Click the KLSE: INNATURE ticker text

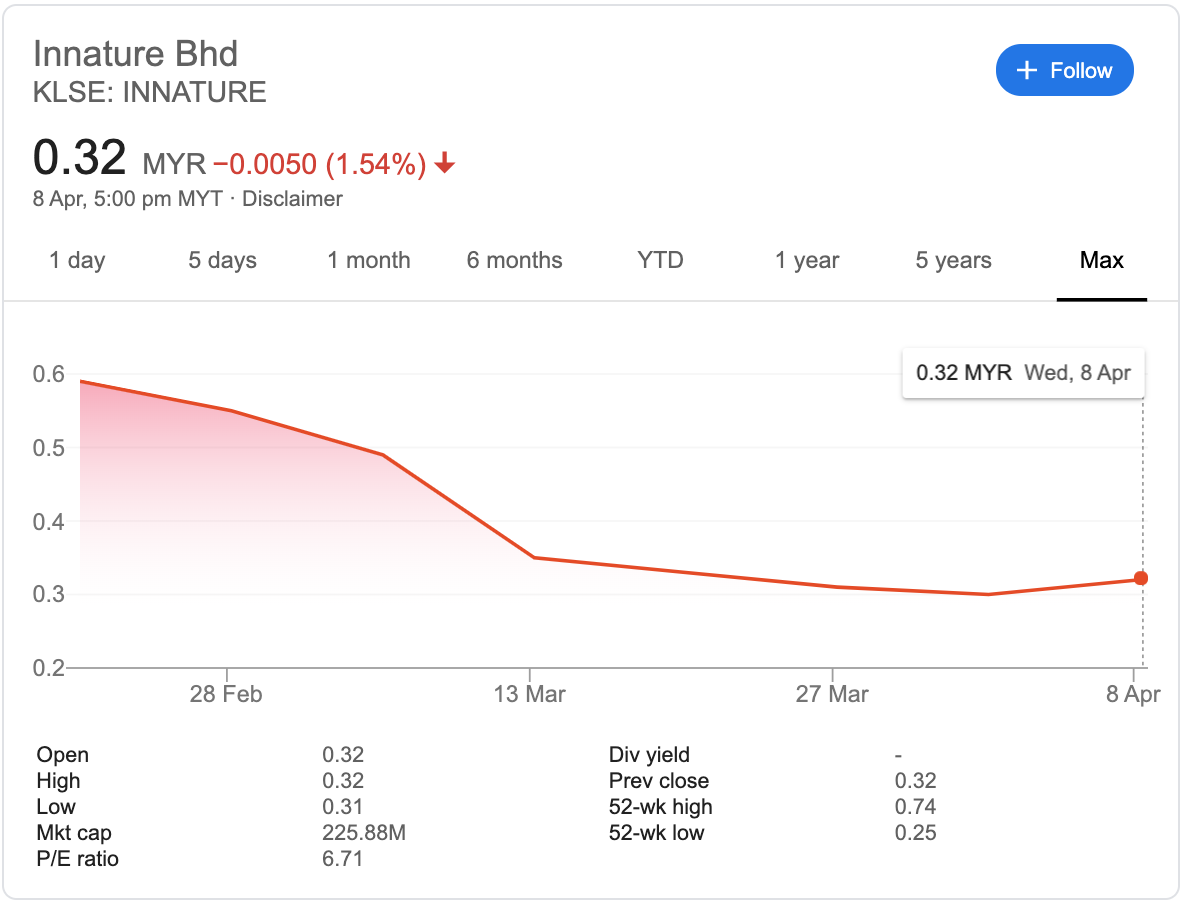(x=150, y=93)
